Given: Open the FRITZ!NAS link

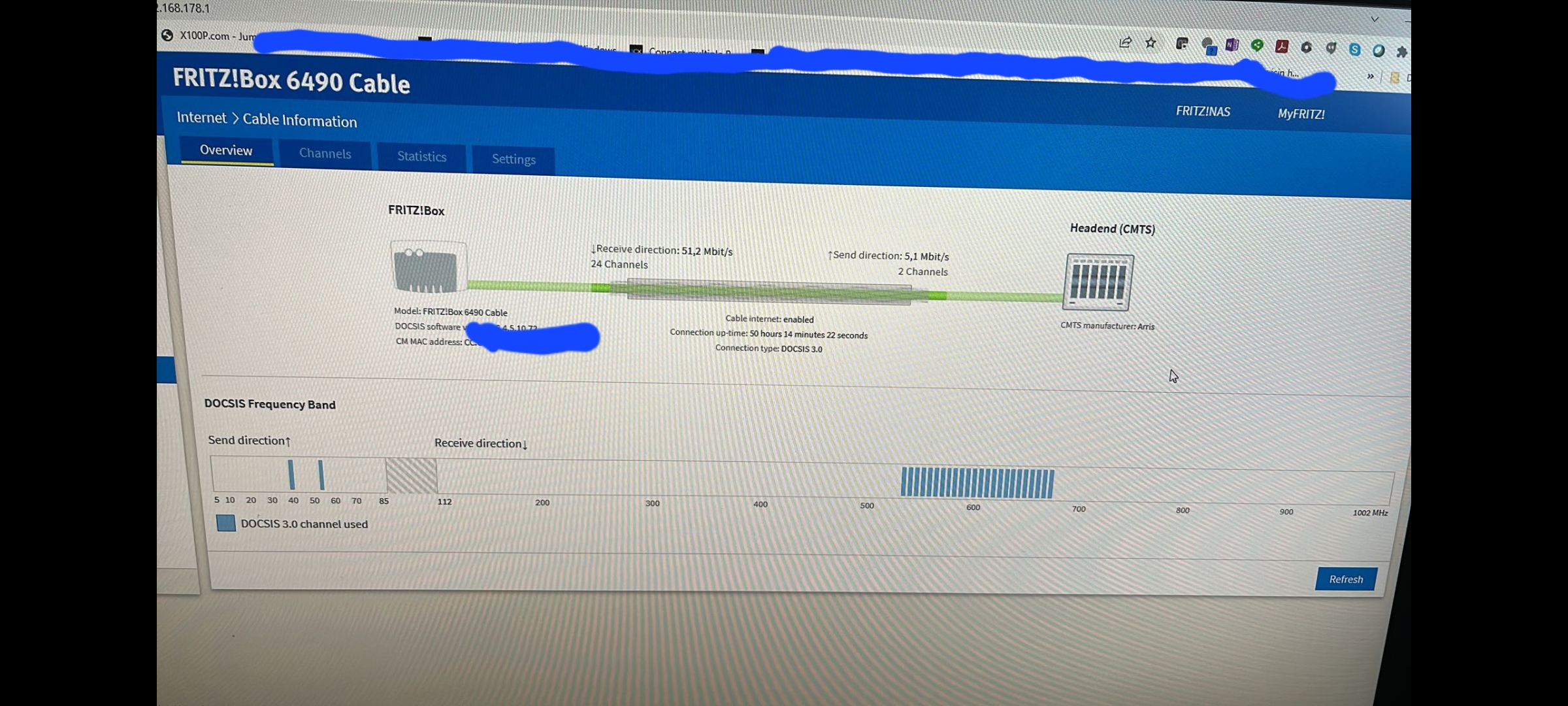Looking at the screenshot, I should pyautogui.click(x=1203, y=112).
